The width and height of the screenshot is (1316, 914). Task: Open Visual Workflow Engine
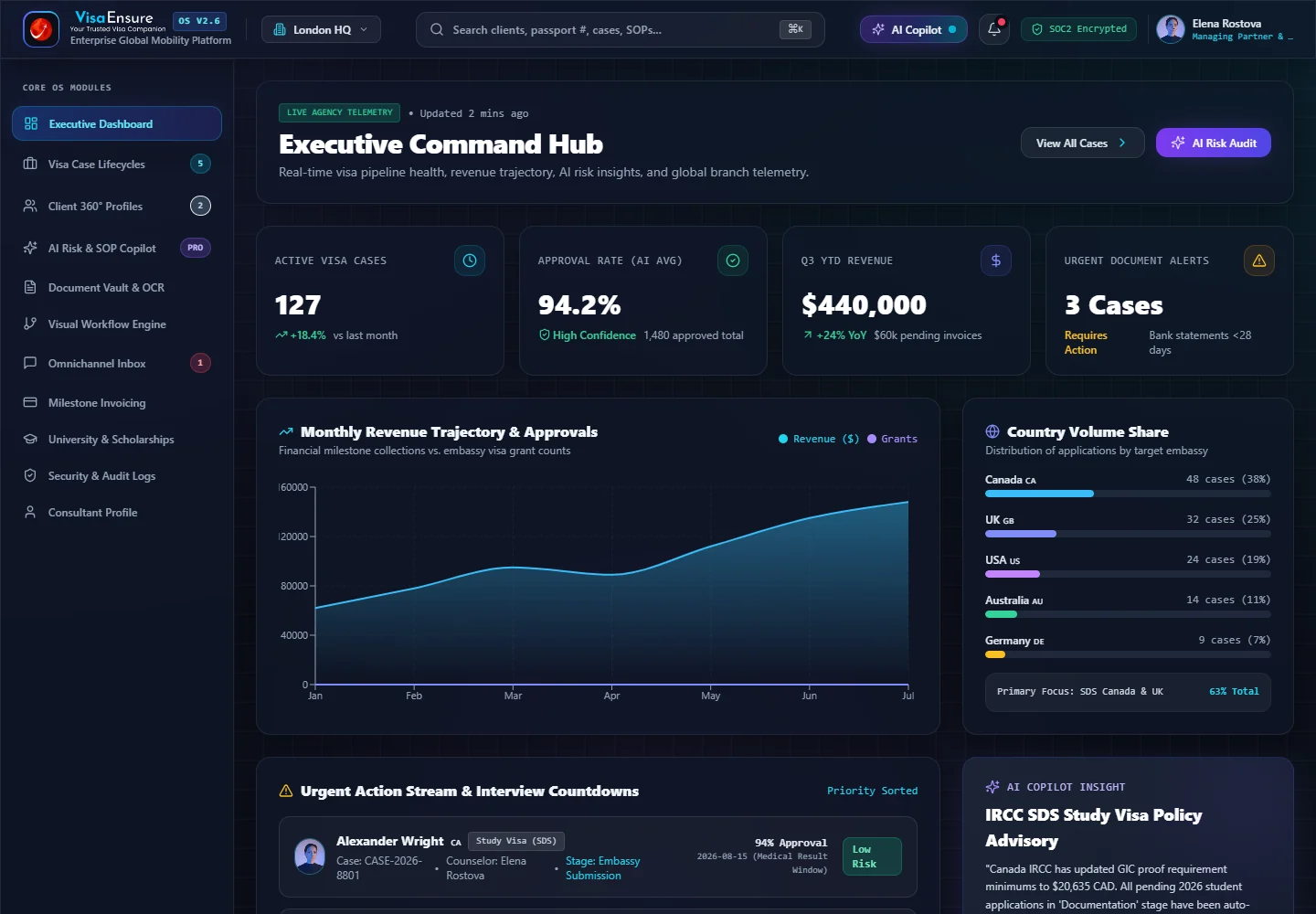tap(117, 324)
